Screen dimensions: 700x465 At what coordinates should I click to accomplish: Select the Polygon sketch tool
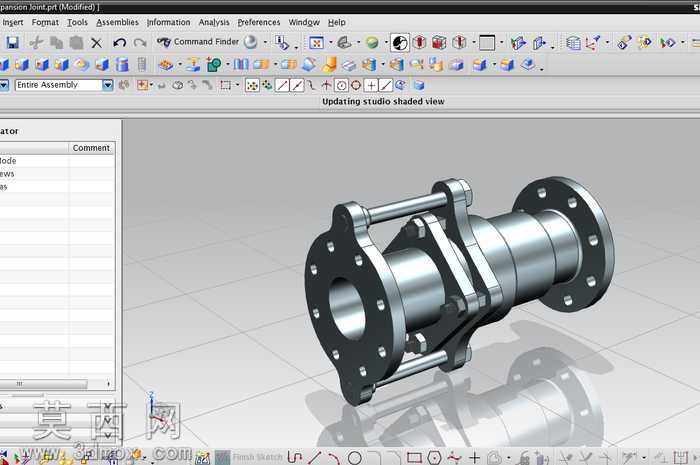[x=434, y=457]
